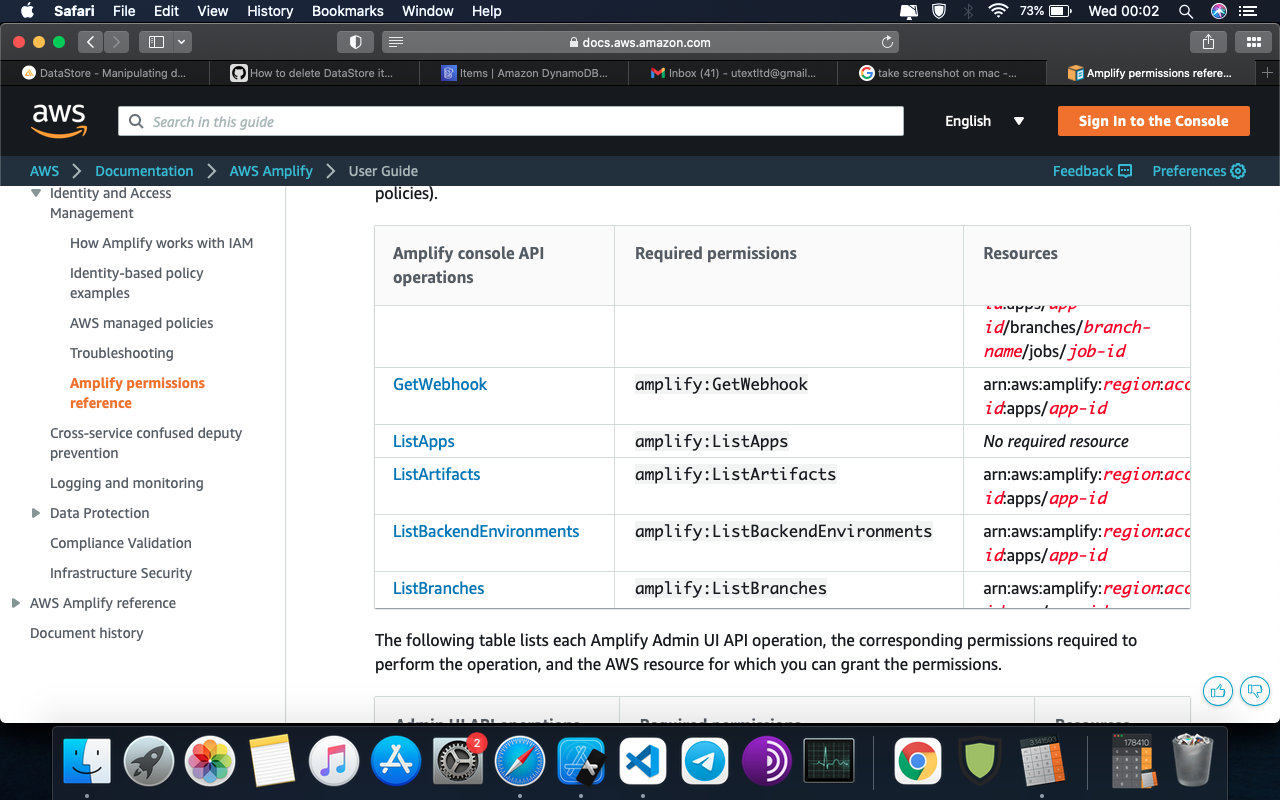Click the Sign In to the Console button
The image size is (1280, 800).
[x=1153, y=120]
